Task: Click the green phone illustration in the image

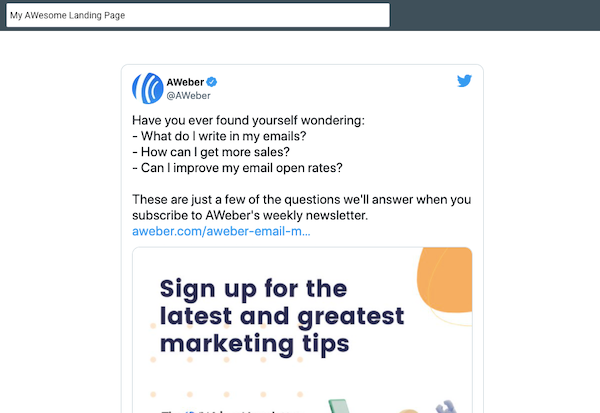Action: point(338,406)
